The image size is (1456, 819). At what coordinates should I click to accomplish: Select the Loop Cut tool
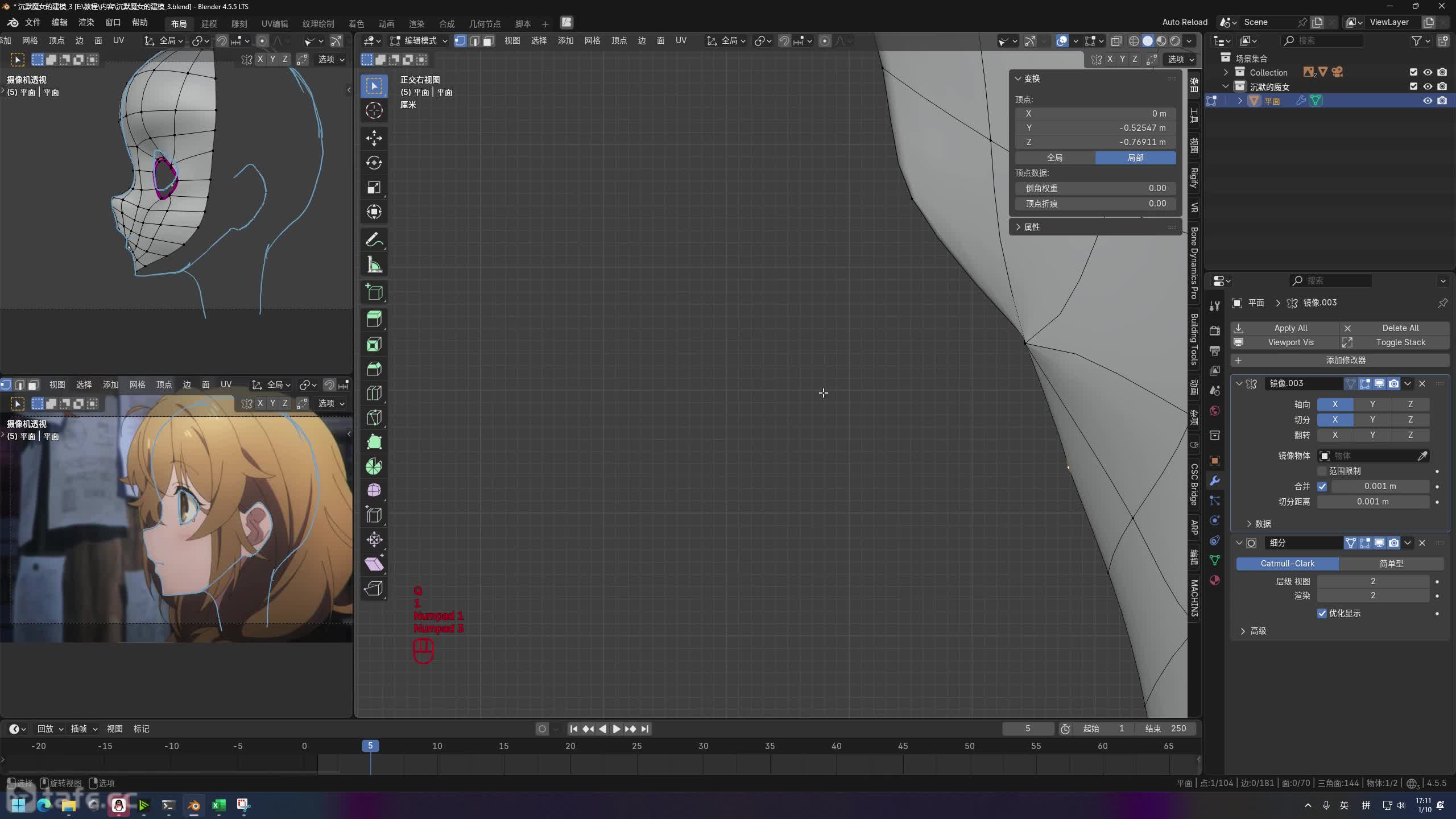374,394
